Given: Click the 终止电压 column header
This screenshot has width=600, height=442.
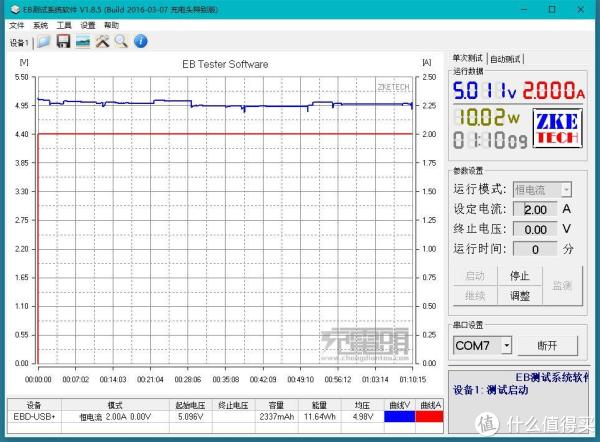Looking at the screenshot, I should [233, 405].
